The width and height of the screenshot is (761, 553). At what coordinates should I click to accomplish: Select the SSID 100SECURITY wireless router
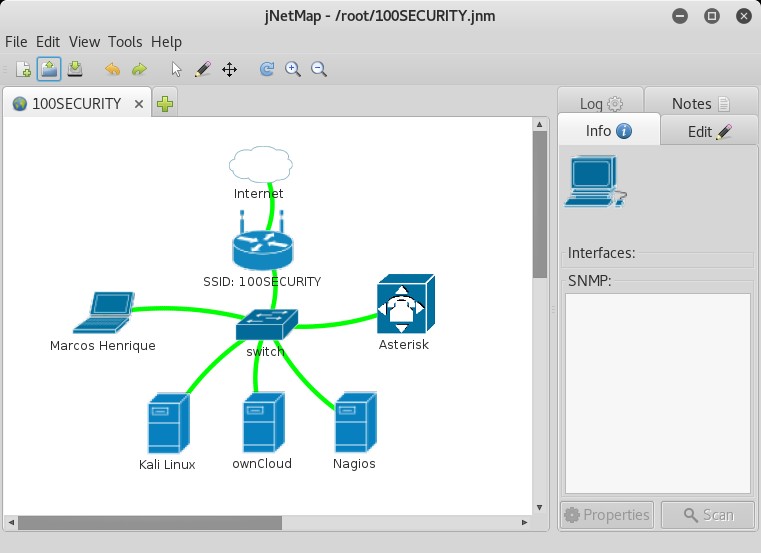(x=263, y=241)
